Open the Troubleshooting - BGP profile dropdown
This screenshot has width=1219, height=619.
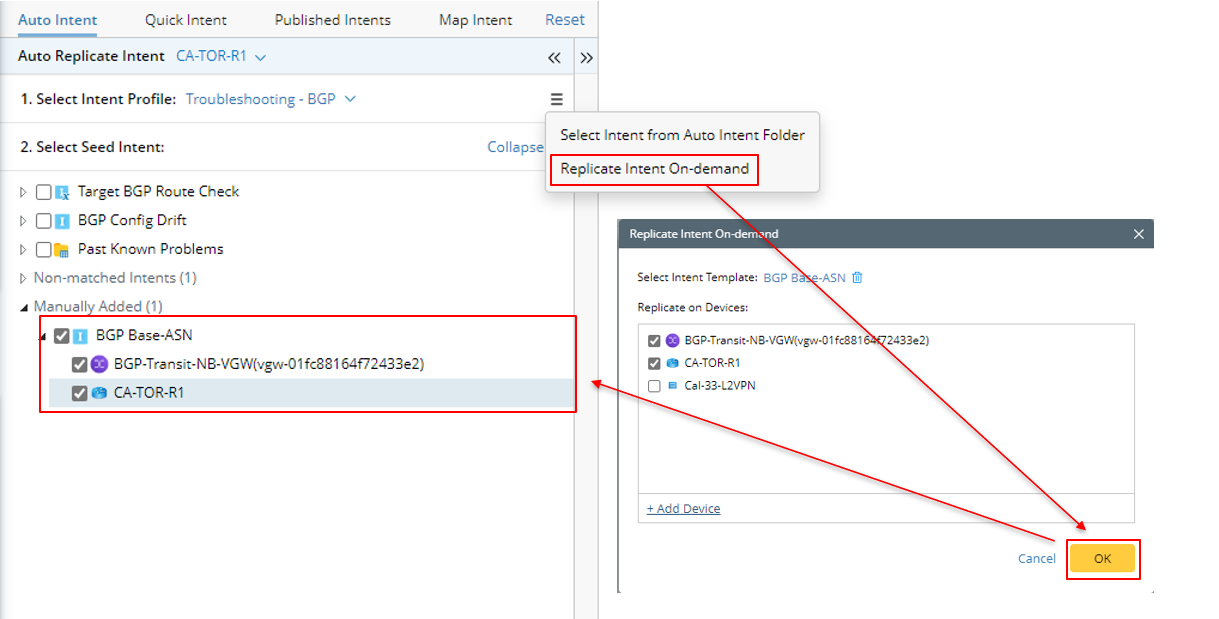[270, 99]
